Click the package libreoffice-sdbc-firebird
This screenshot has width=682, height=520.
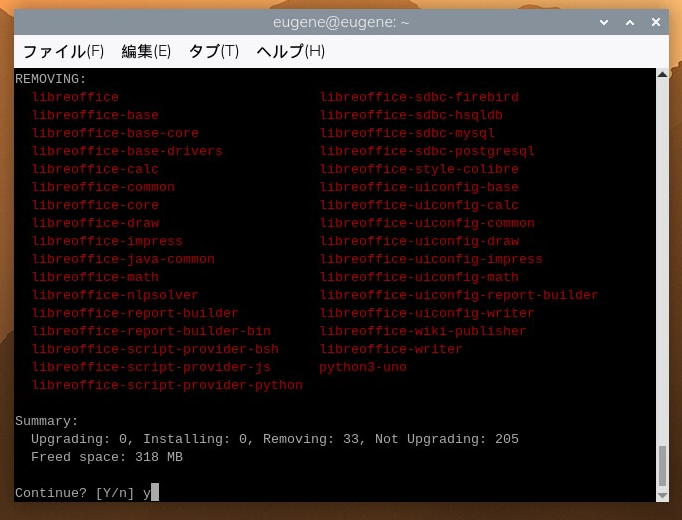click(419, 97)
